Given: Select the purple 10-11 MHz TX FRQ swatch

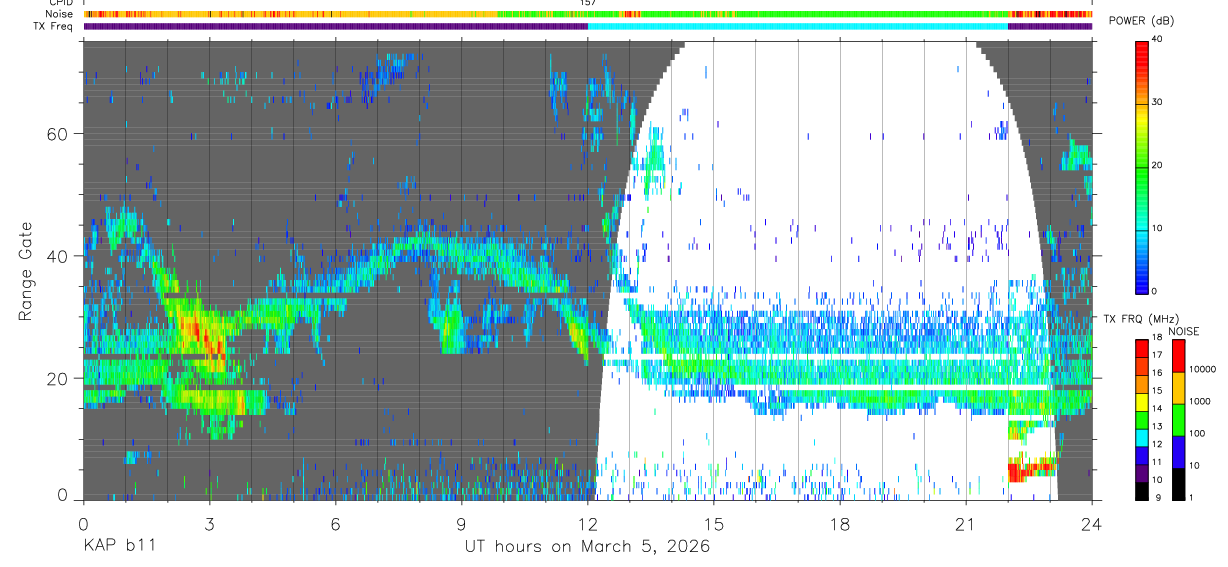Looking at the screenshot, I should tap(1142, 473).
